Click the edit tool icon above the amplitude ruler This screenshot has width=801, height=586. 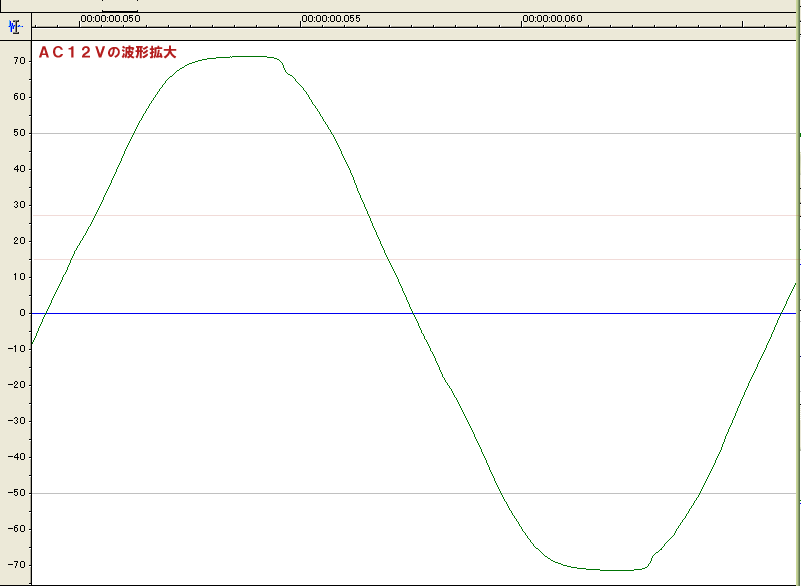pyautogui.click(x=14, y=26)
